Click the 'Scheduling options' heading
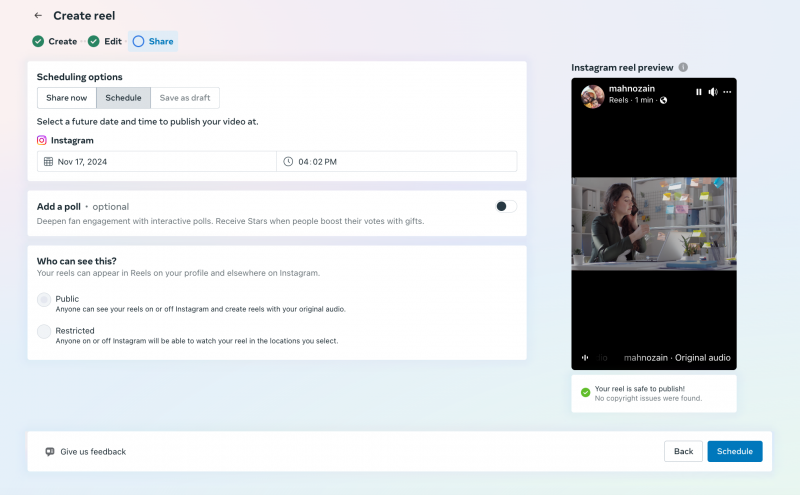Screen dimensions: 800x495 [x=80, y=77]
